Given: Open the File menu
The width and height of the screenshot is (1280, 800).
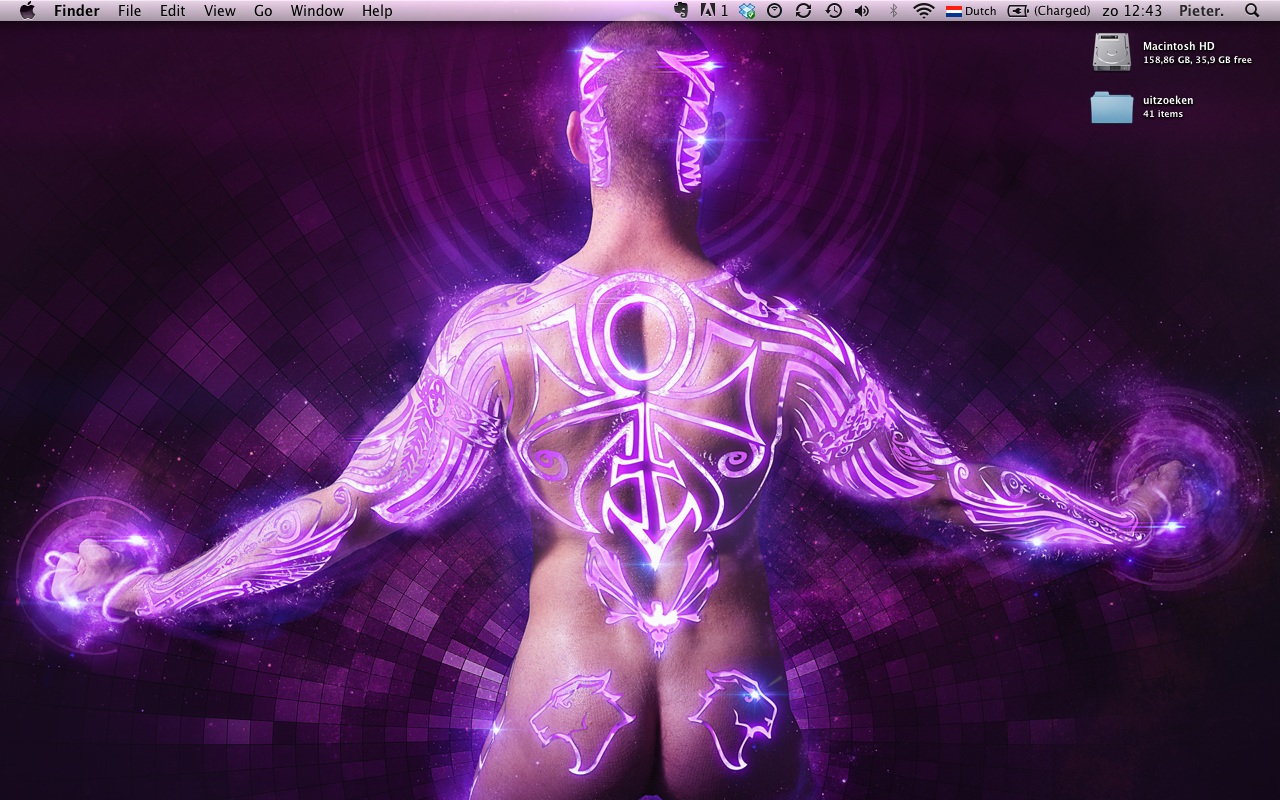Looking at the screenshot, I should pos(129,11).
